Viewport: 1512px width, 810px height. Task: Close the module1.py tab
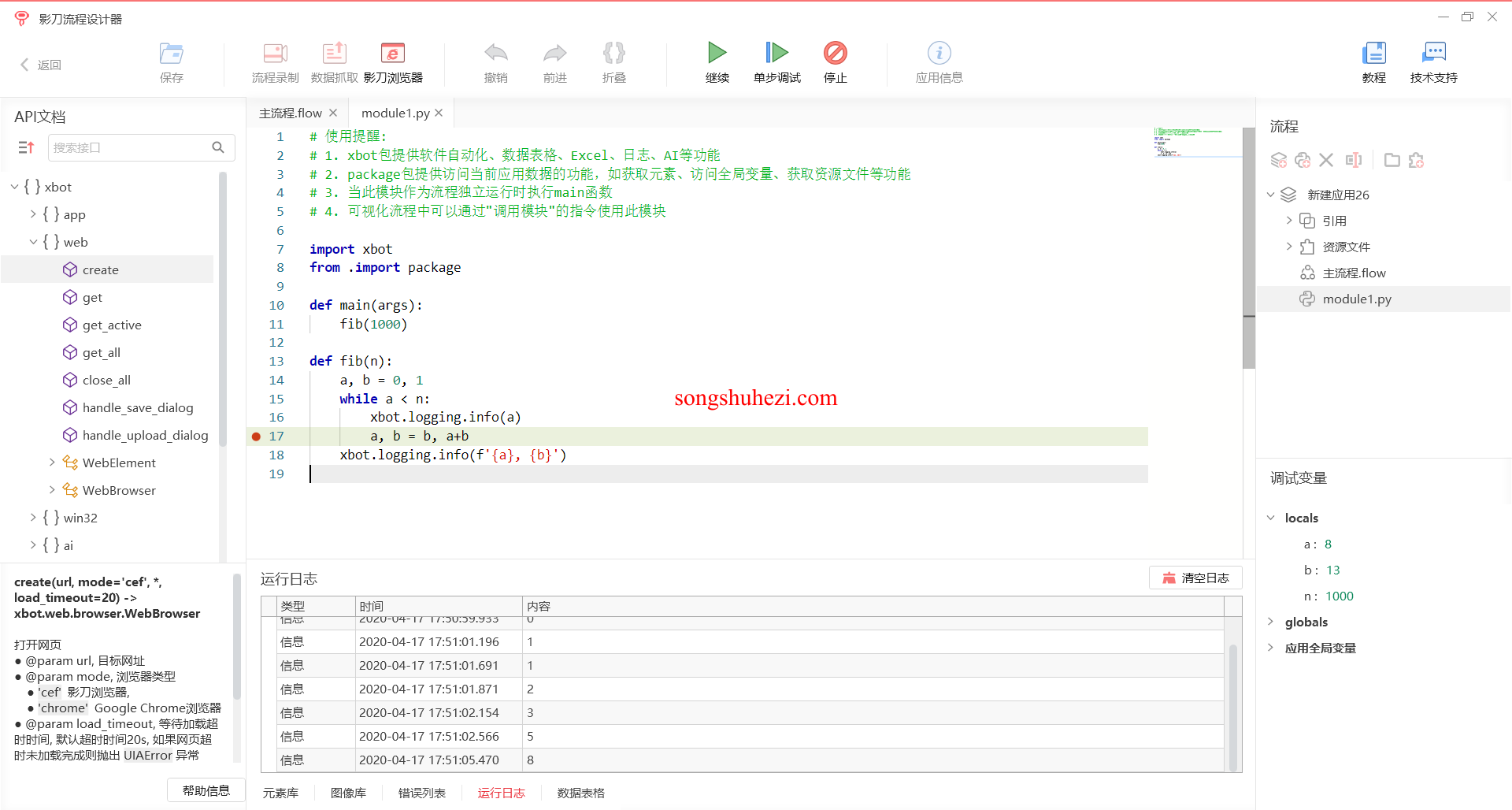(x=439, y=113)
